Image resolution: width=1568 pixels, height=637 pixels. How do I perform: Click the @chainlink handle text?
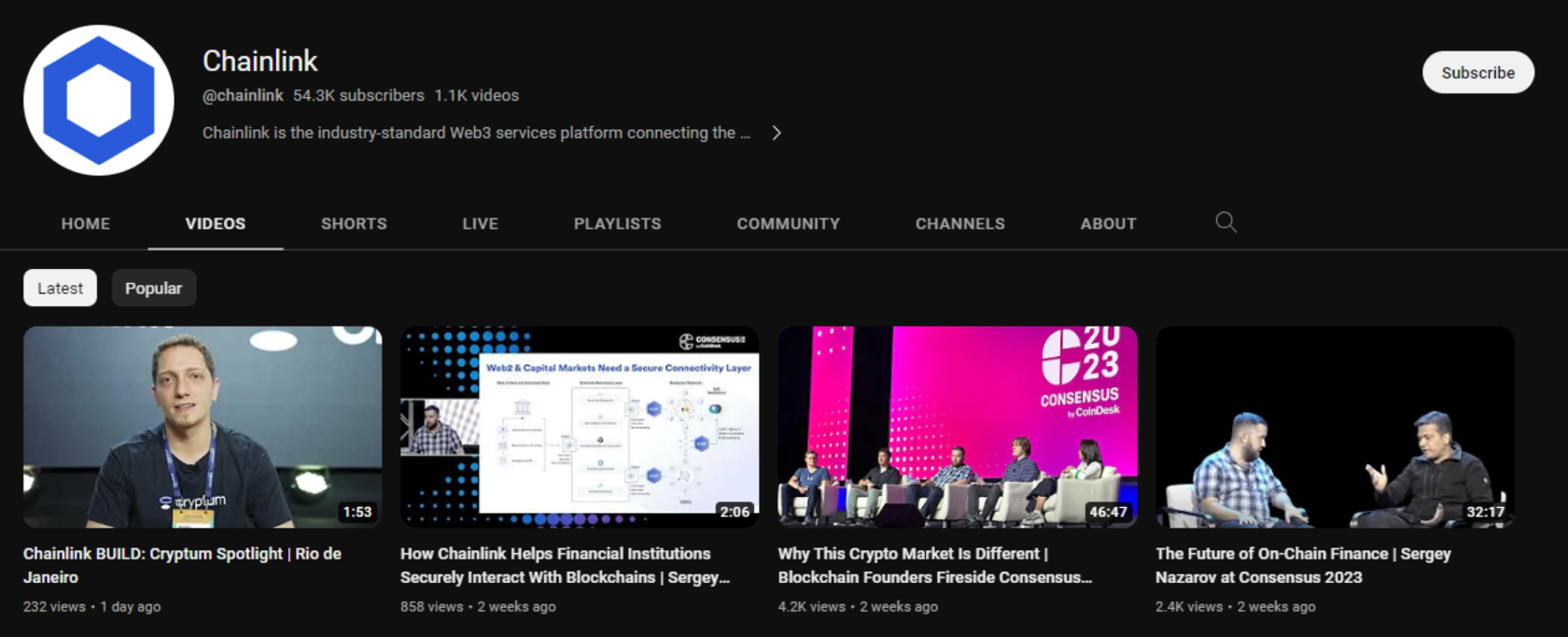[243, 95]
